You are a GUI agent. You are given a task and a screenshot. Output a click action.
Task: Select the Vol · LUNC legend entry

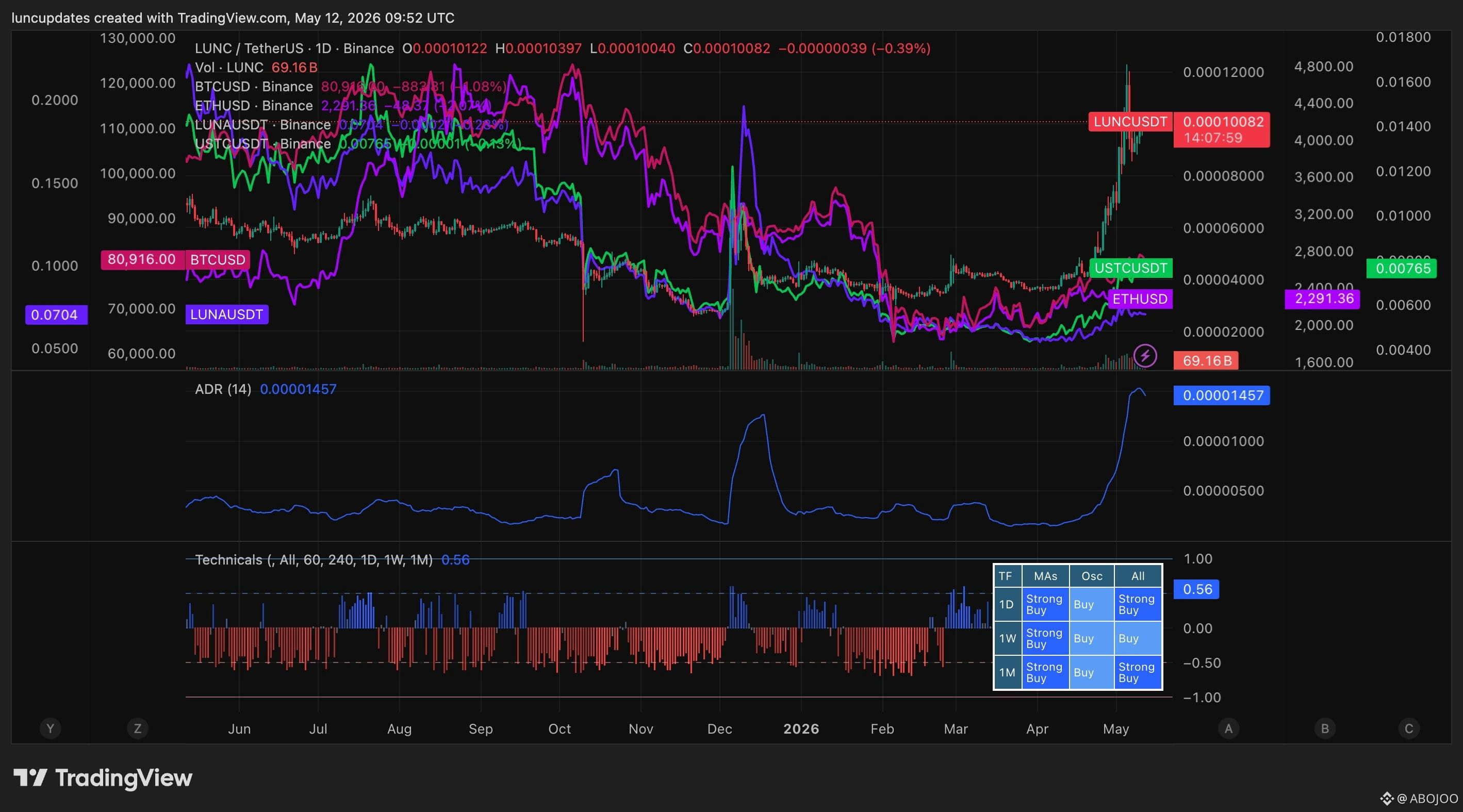pos(229,68)
